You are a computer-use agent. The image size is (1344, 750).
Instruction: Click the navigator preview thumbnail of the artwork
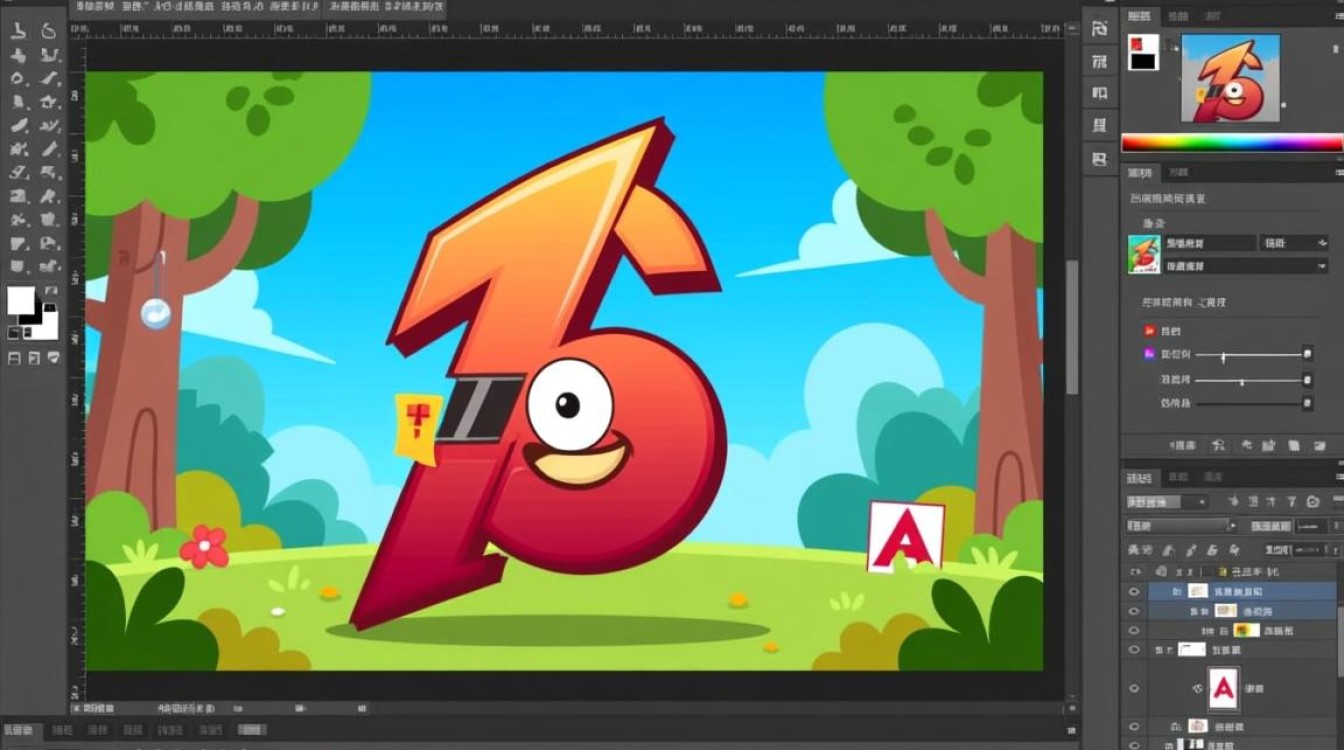[x=1230, y=78]
